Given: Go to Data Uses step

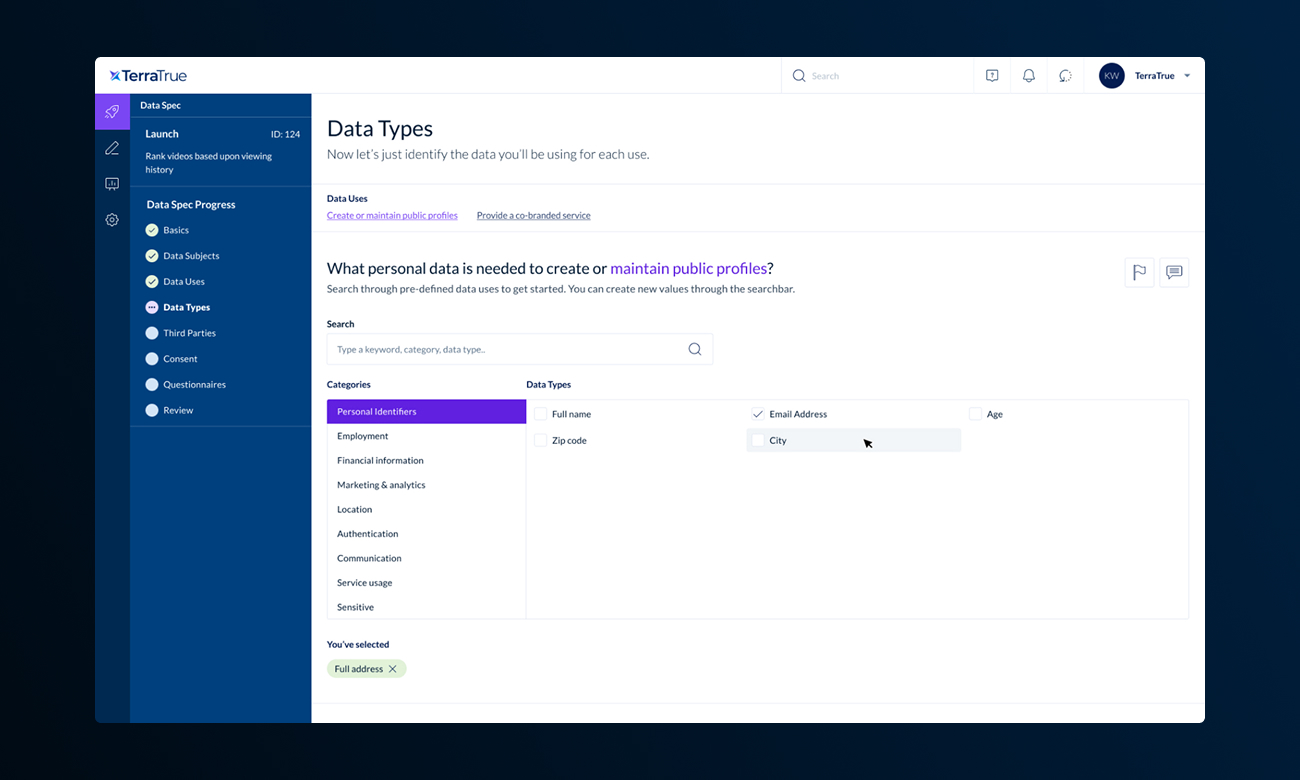Looking at the screenshot, I should (184, 282).
